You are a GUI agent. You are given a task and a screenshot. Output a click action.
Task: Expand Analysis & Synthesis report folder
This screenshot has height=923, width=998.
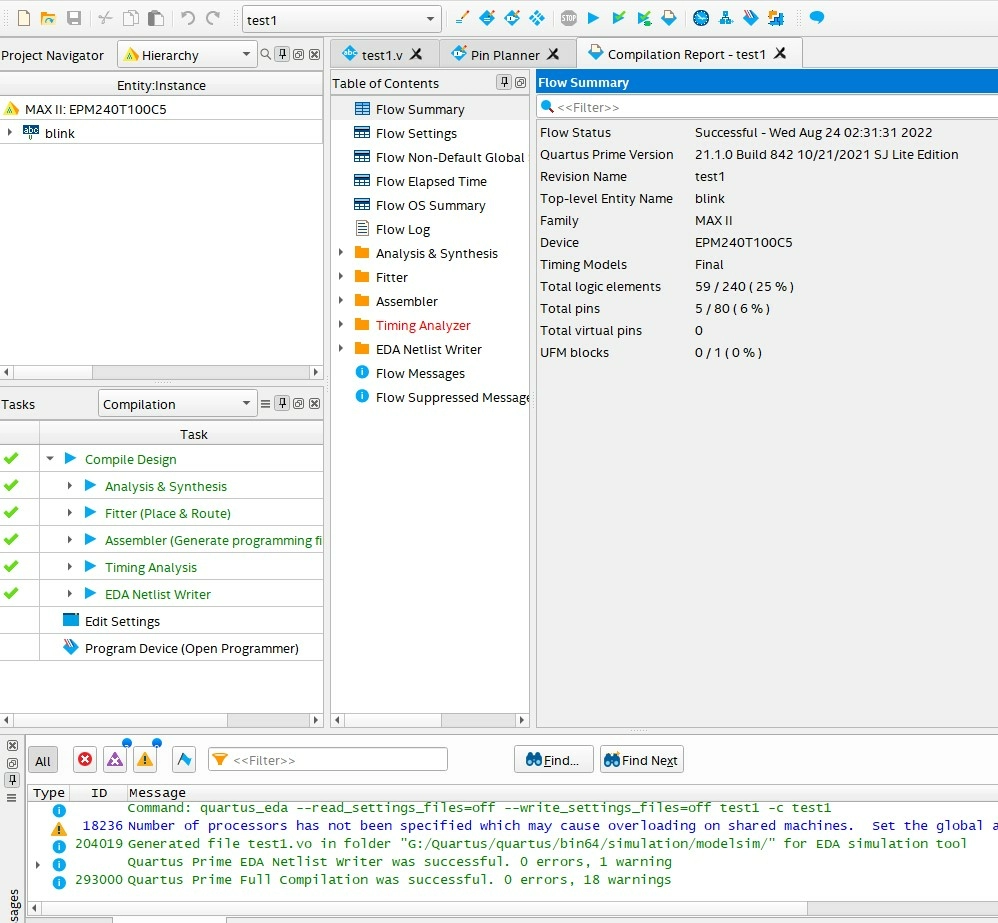(x=341, y=253)
